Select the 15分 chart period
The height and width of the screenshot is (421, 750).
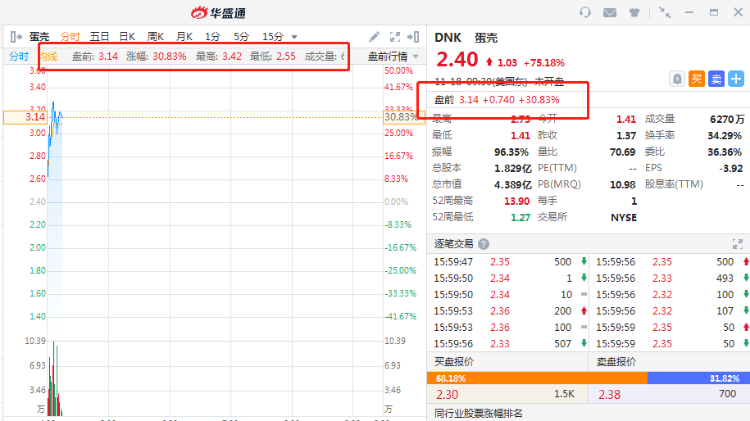[x=273, y=37]
